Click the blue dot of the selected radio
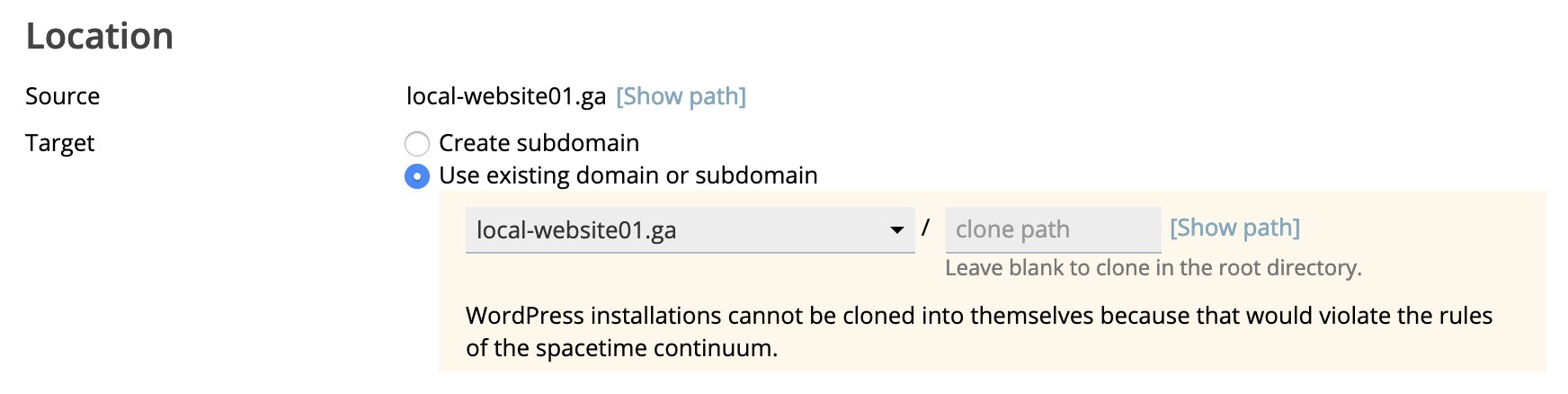Screen dimensions: 1568x394 [417, 176]
